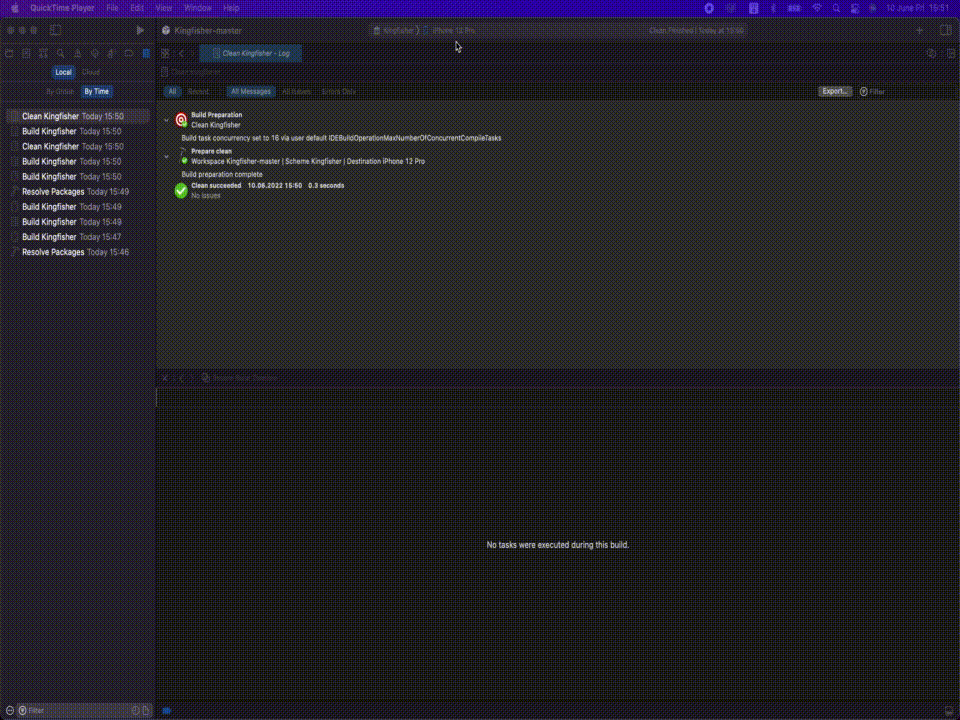
Task: Open the Project navigator icon
Action: tap(9, 53)
